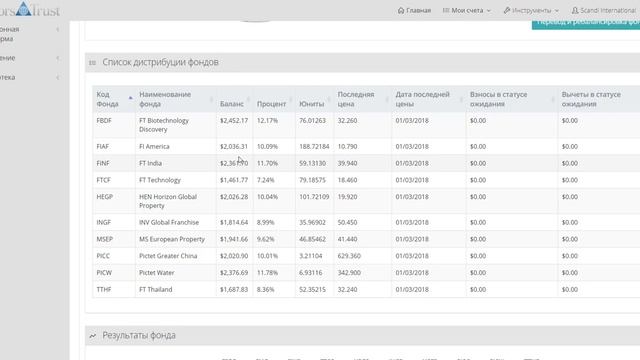Click last price 342.900
The height and width of the screenshot is (360, 640).
(x=349, y=273)
